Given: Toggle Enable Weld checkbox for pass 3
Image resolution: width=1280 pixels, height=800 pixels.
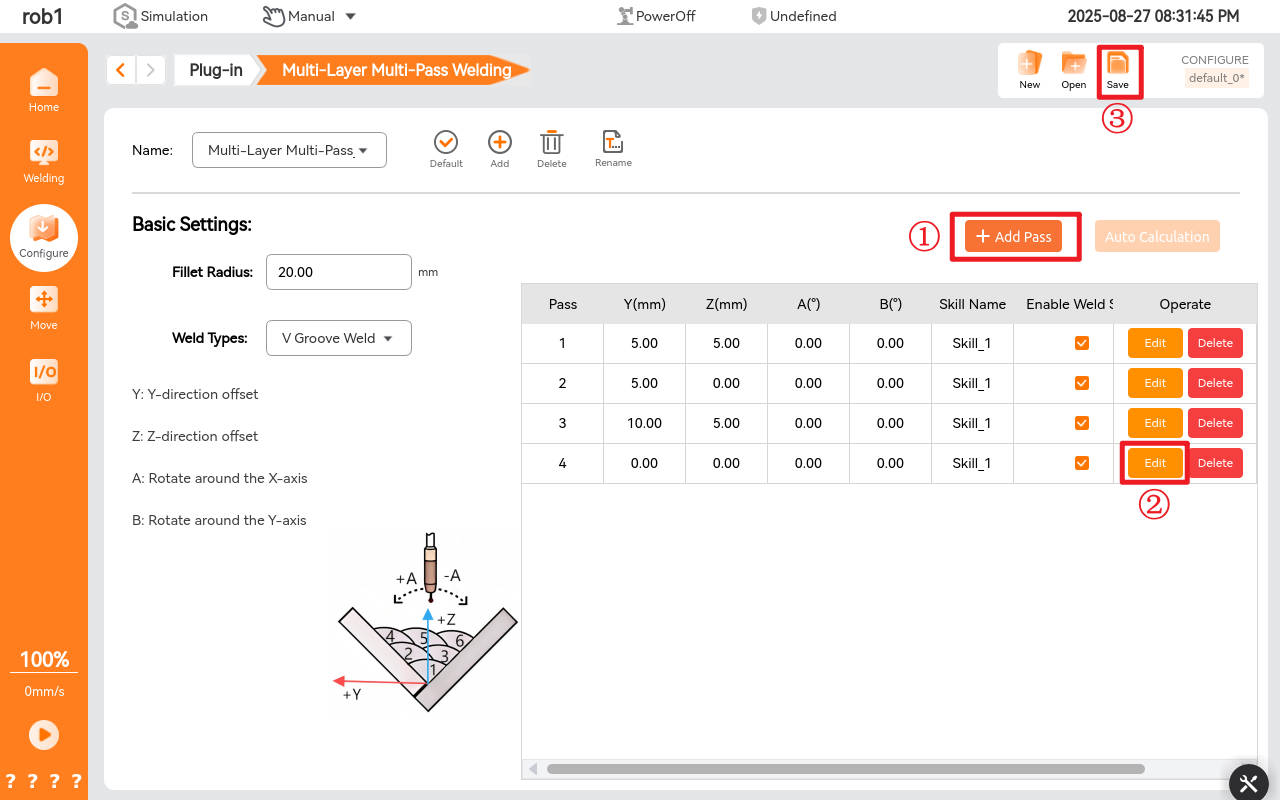Looking at the screenshot, I should tap(1081, 423).
